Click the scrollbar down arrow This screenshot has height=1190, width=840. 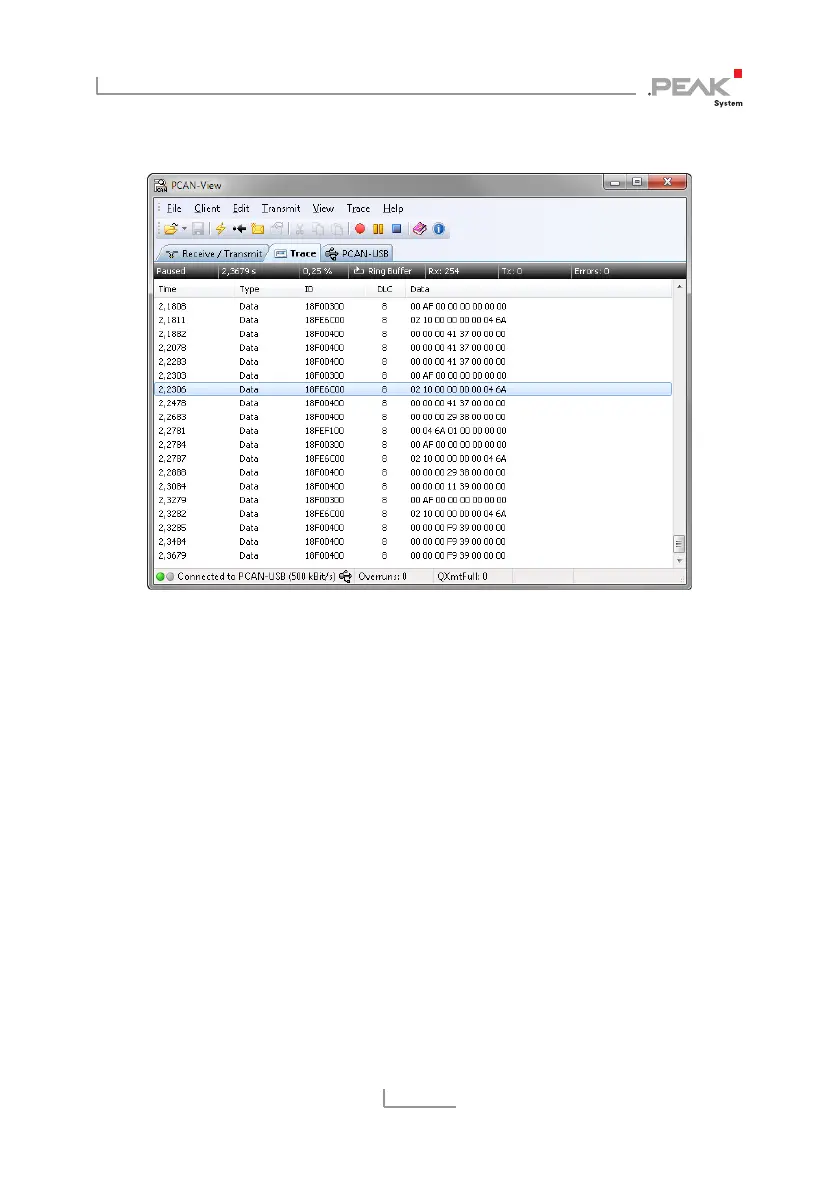679,561
